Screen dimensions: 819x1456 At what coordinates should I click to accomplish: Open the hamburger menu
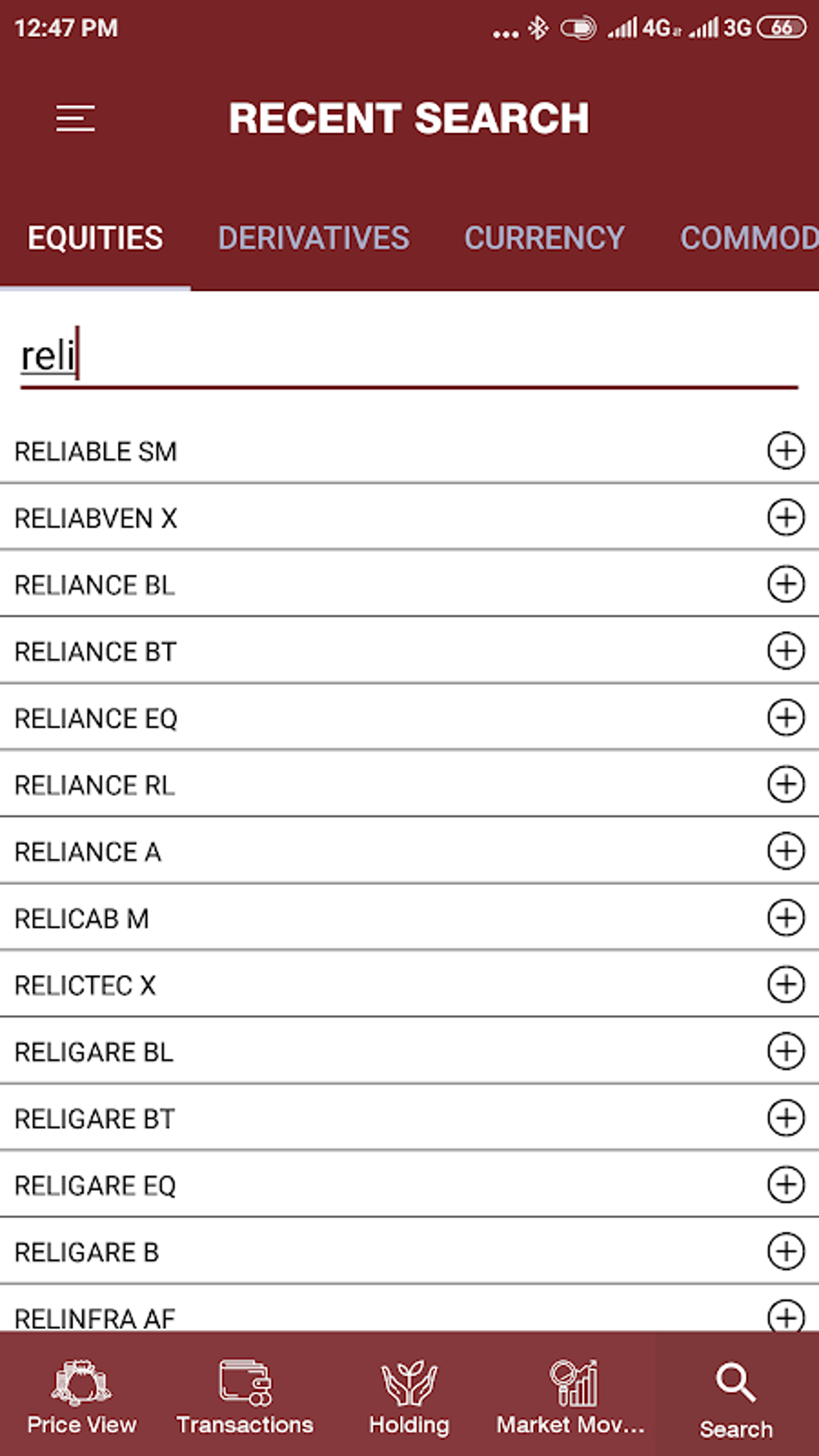pyautogui.click(x=75, y=119)
